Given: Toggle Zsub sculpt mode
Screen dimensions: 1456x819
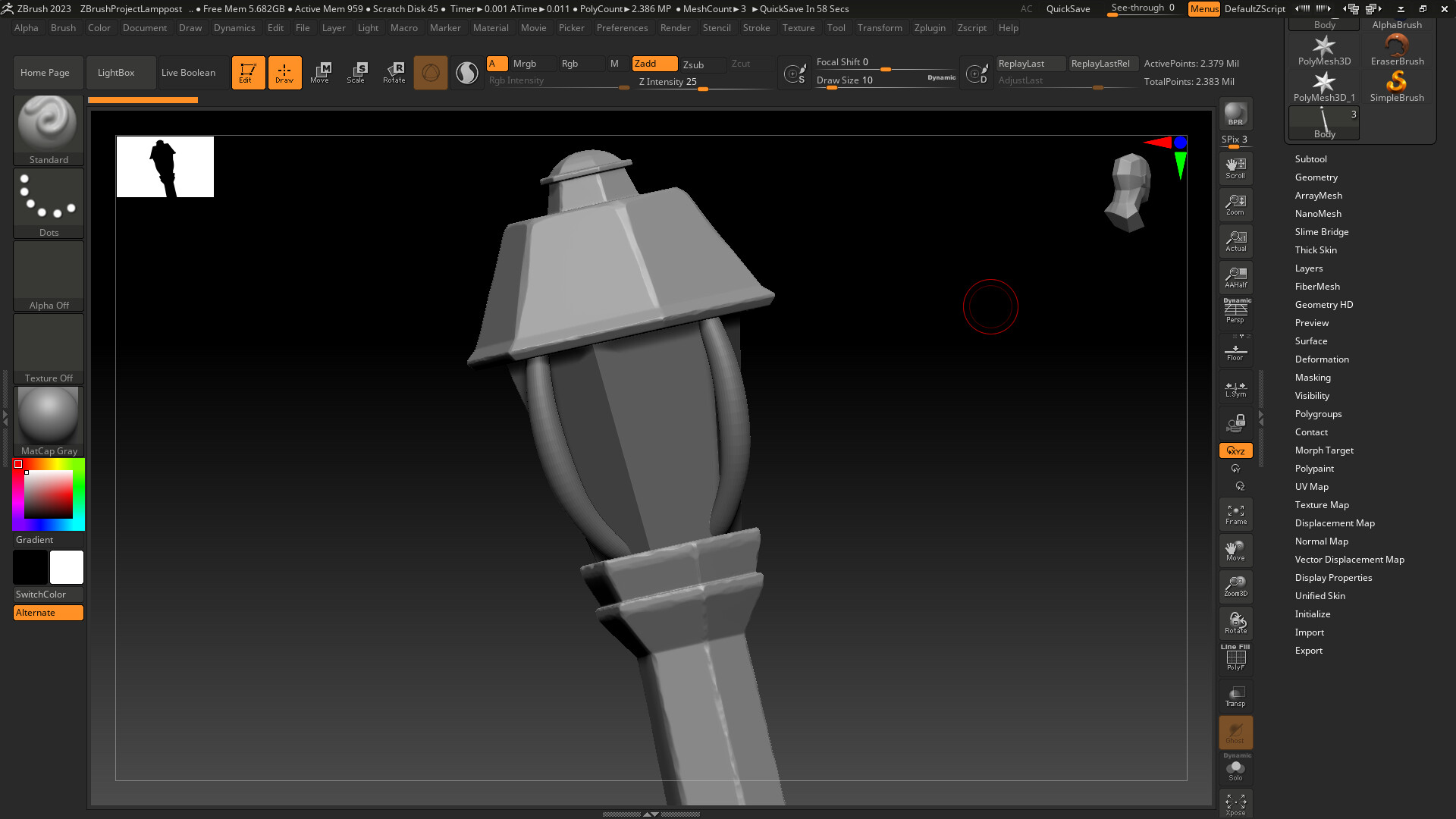Looking at the screenshot, I should pyautogui.click(x=693, y=64).
